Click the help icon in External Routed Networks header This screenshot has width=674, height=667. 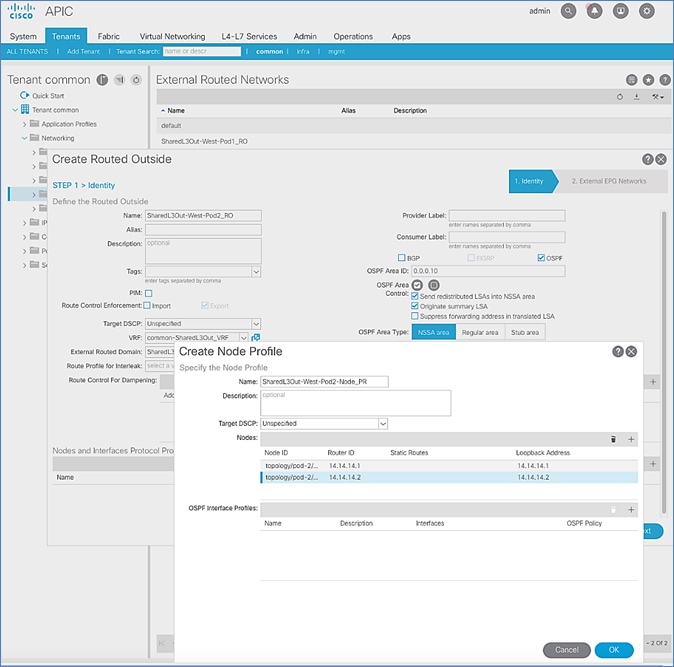665,80
